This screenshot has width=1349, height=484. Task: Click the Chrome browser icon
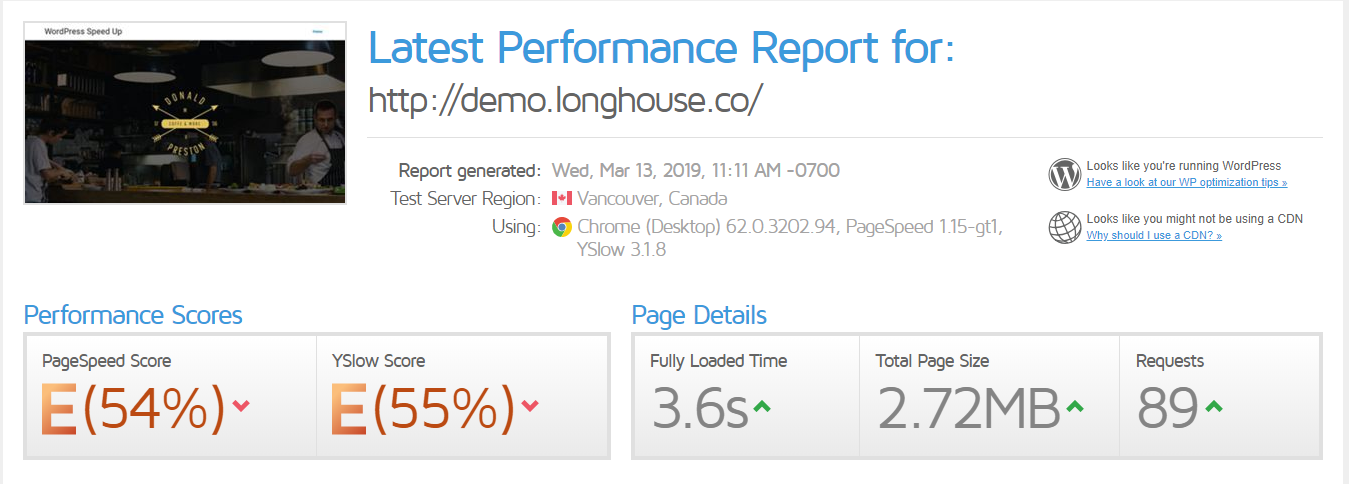click(x=562, y=227)
